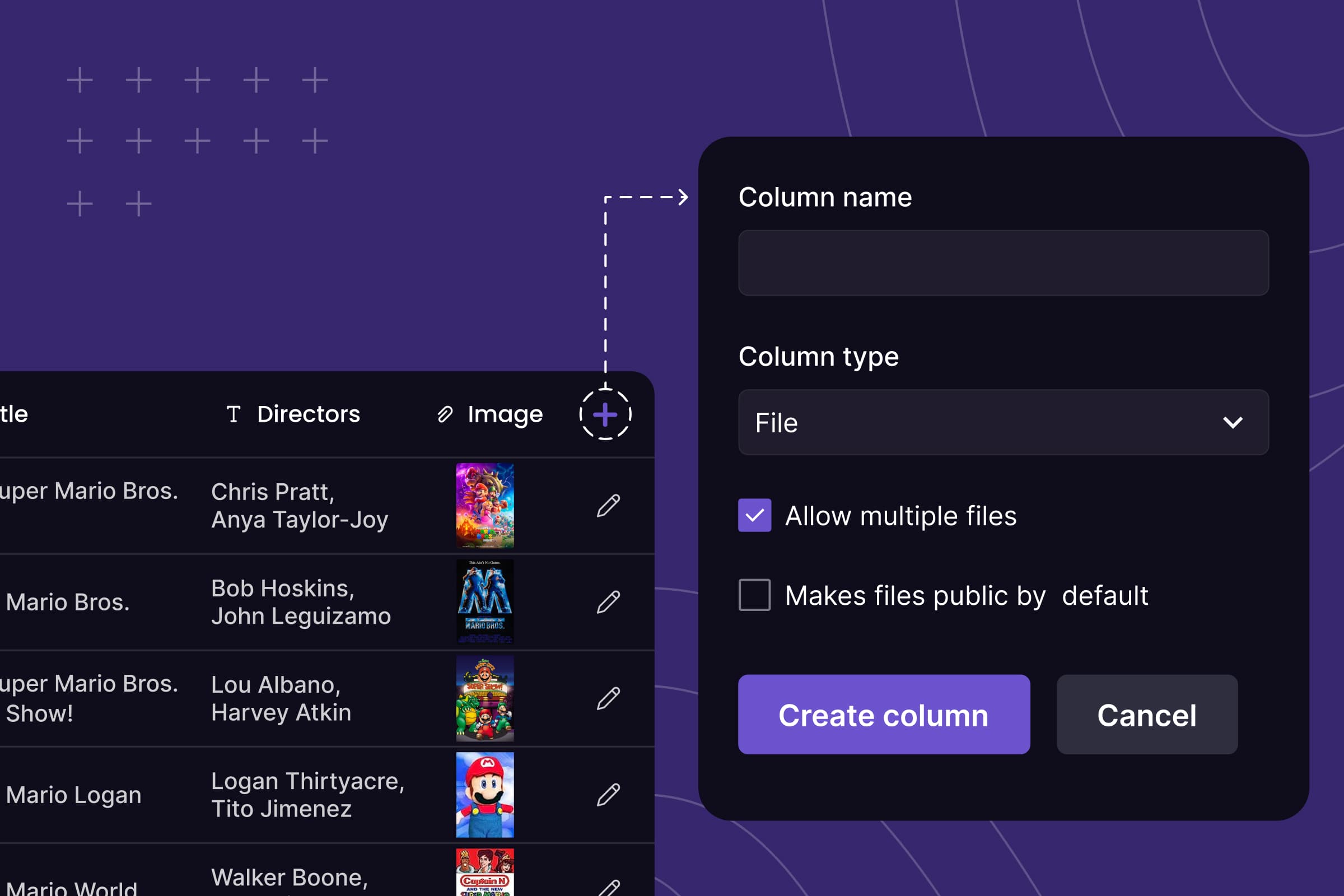Open the Bob Hoskins row poster thumbnail
The width and height of the screenshot is (1344, 896).
point(484,601)
